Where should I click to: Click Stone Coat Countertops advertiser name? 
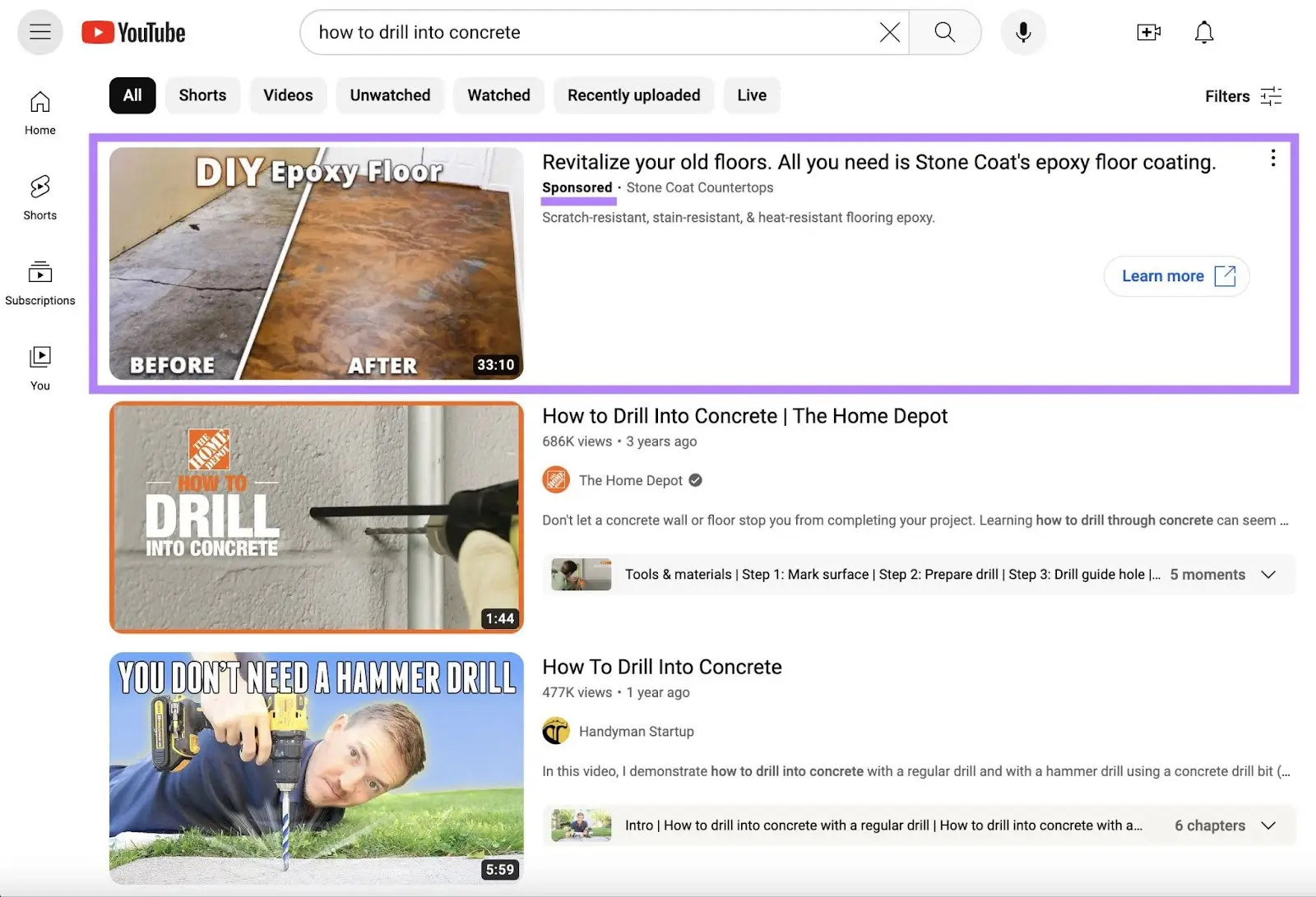click(x=700, y=187)
